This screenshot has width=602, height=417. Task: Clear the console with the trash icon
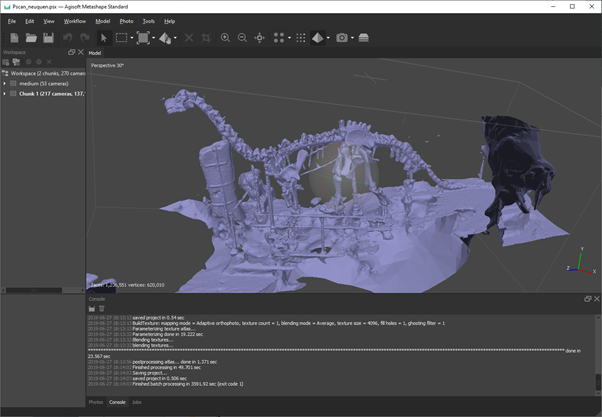[x=101, y=309]
